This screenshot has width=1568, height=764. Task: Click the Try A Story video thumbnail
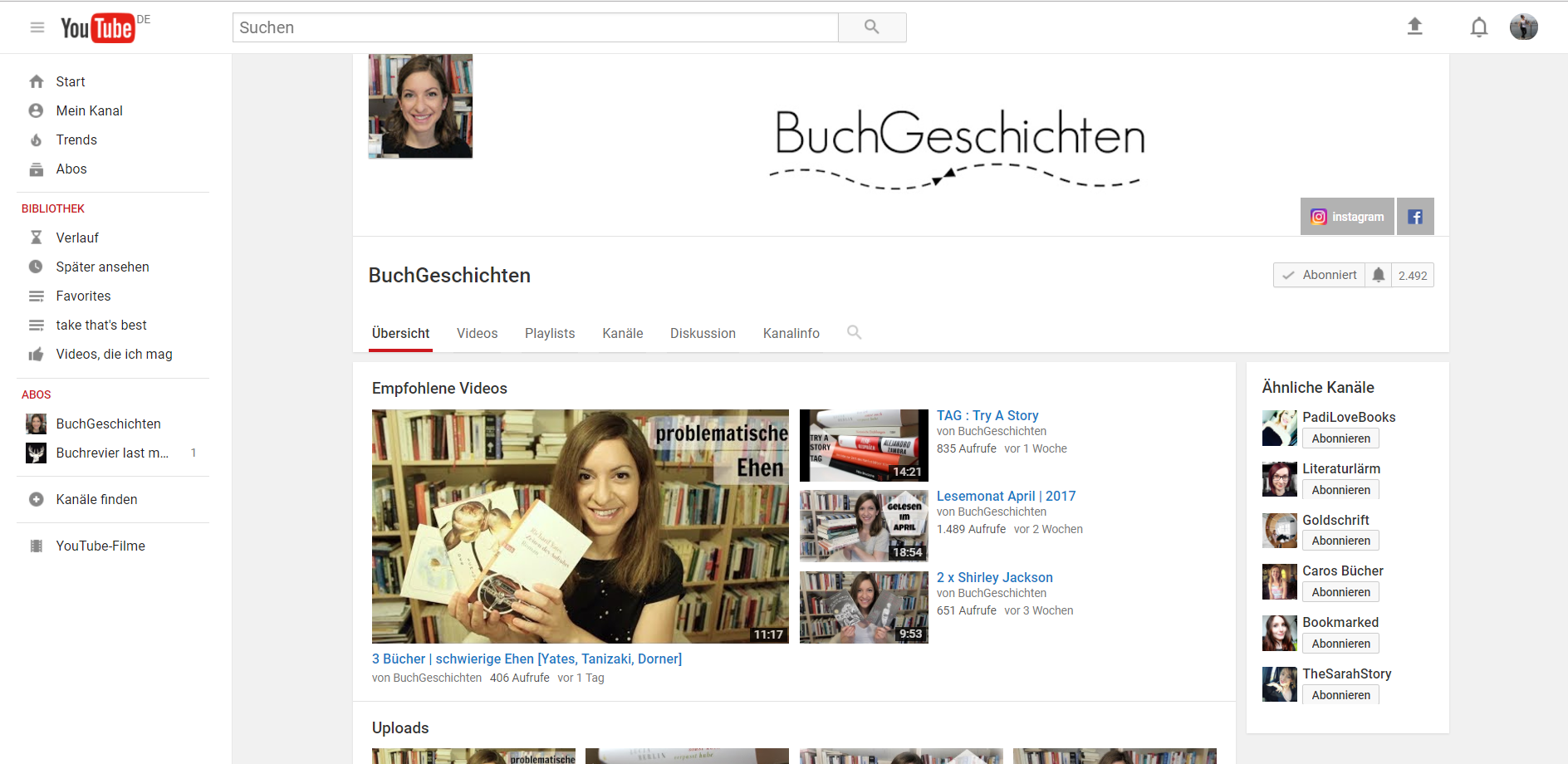tap(864, 445)
